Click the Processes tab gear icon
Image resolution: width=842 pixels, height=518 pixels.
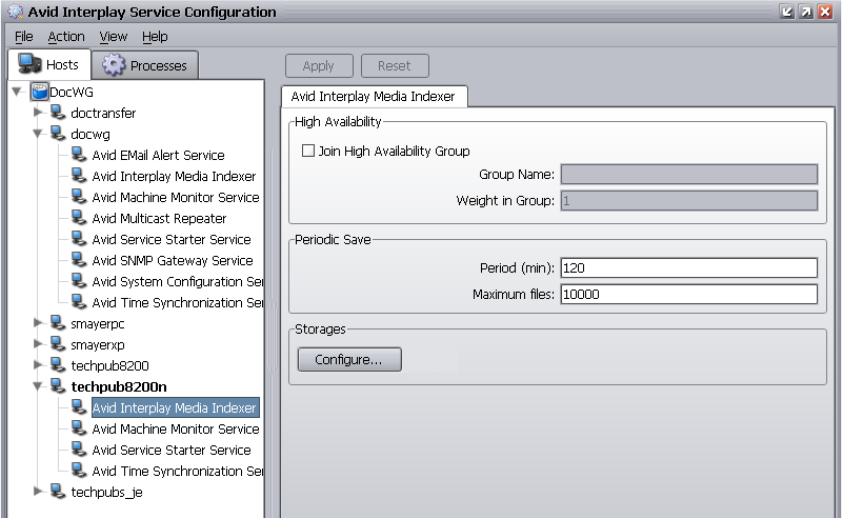(113, 65)
